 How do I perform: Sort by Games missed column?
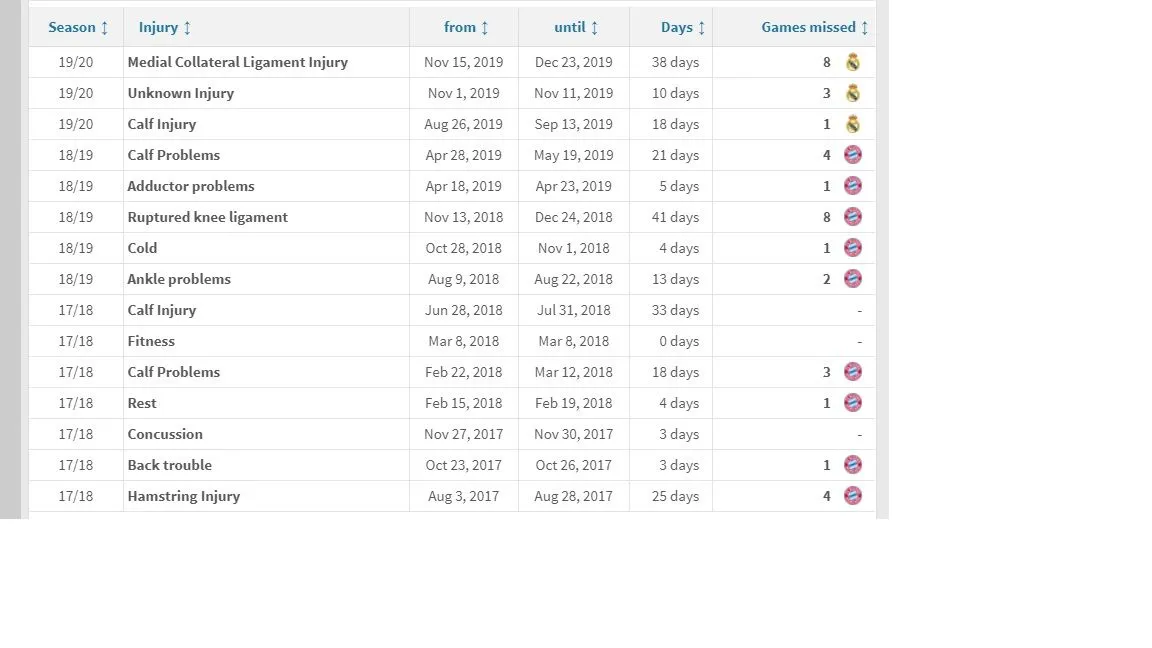point(814,27)
